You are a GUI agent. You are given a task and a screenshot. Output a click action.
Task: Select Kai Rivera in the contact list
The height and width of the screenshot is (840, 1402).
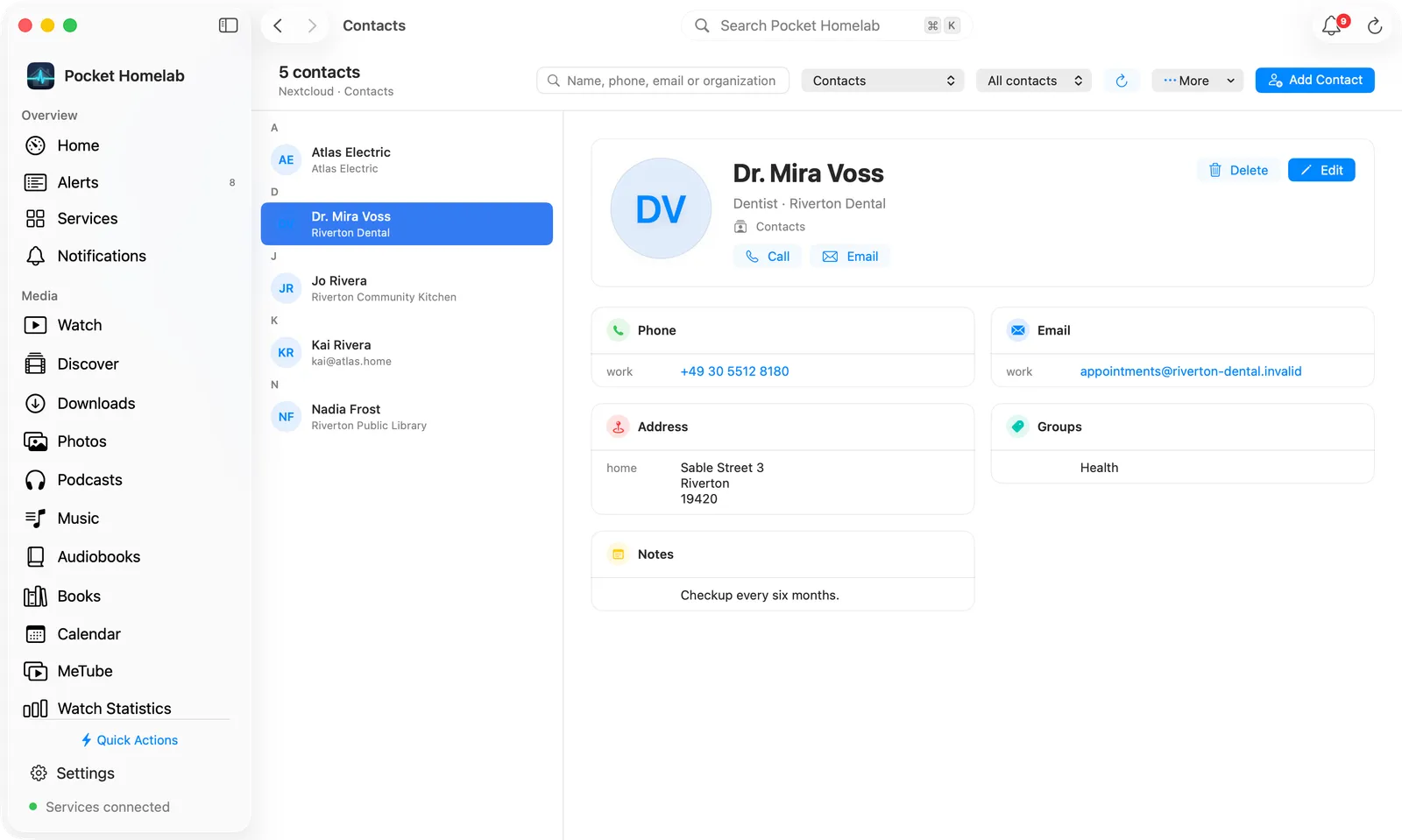point(407,352)
